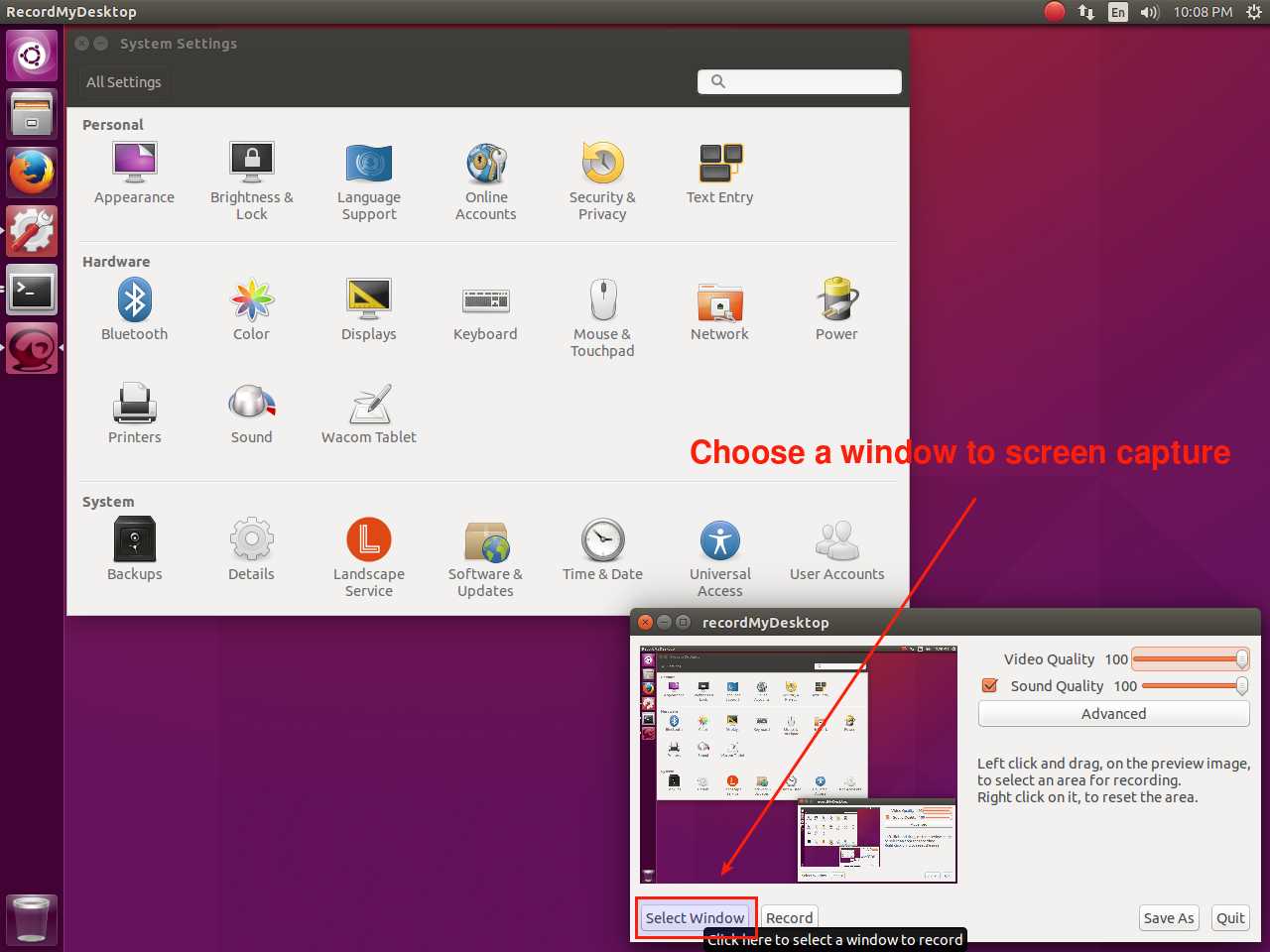The width and height of the screenshot is (1270, 952).
Task: Open Landscape Service settings
Action: 368,558
